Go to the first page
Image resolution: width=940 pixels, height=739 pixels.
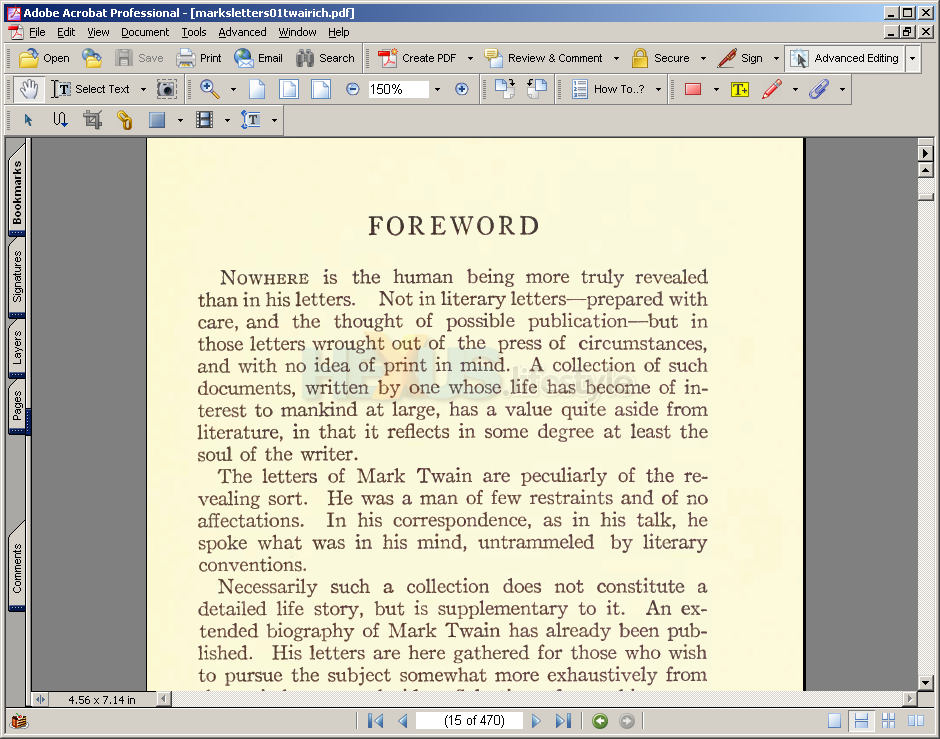point(376,720)
